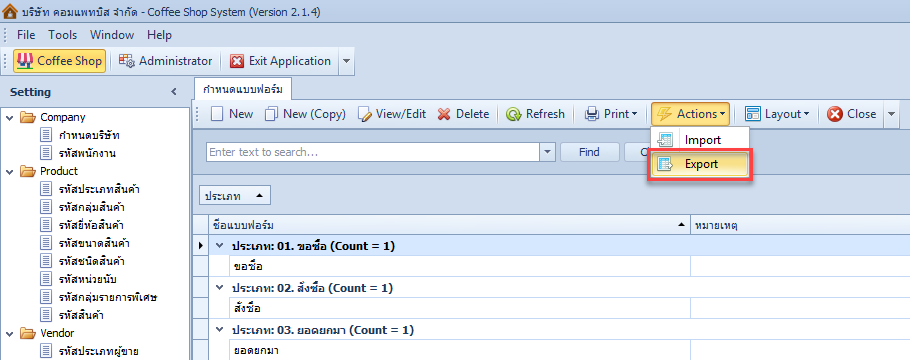The image size is (910, 360).
Task: Choose Export from Actions menu
Action: coord(700,164)
